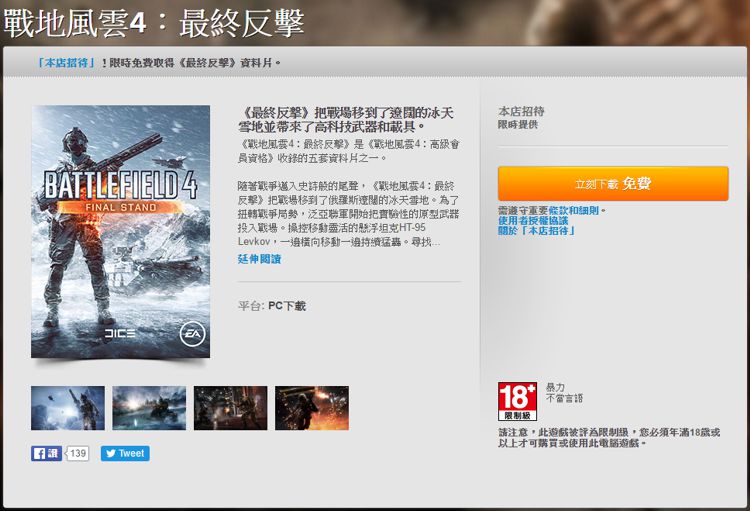This screenshot has height=511, width=750.
Task: Click the Facebook like button
Action: pos(46,454)
